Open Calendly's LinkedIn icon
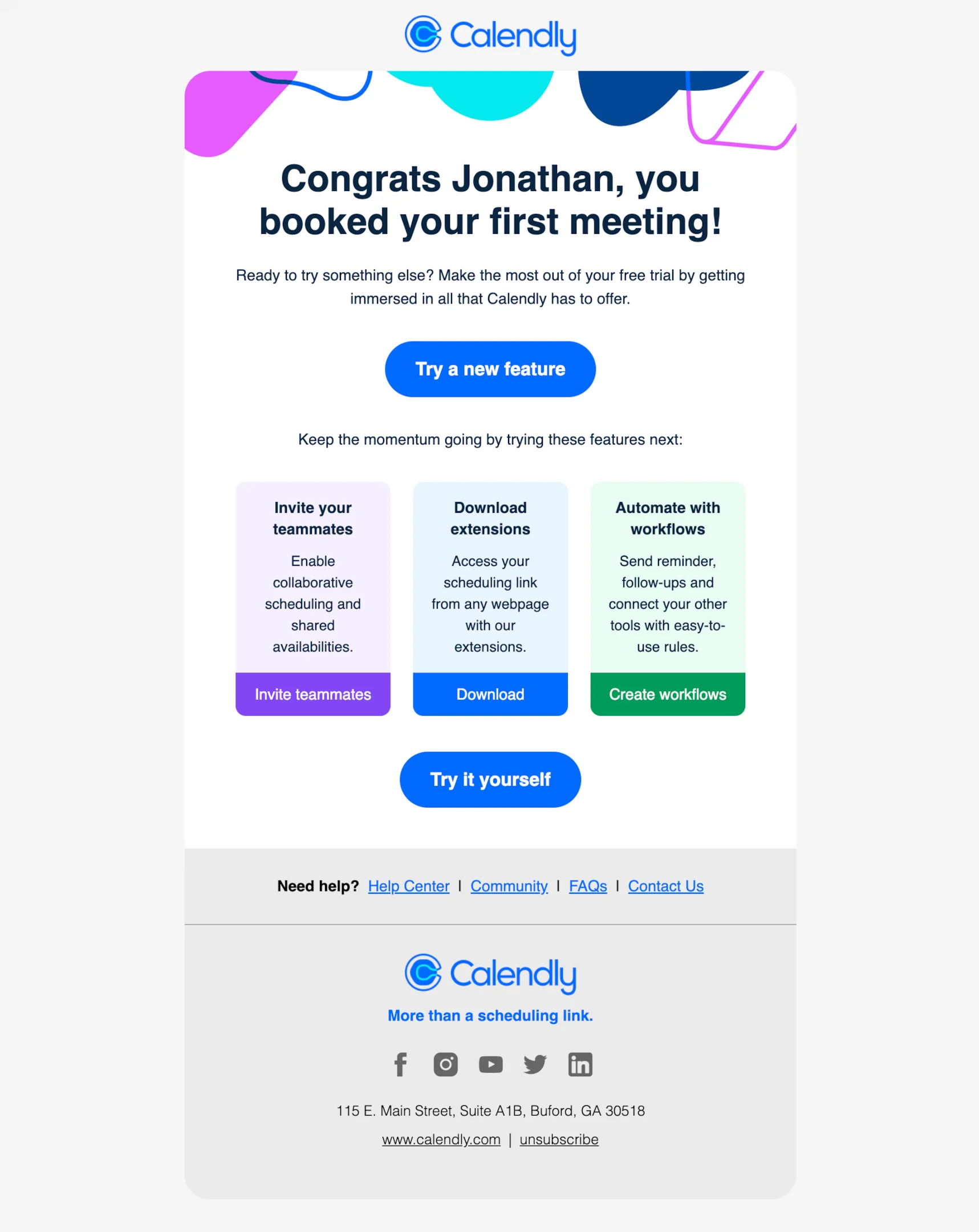Screen dimensions: 979x1232 (x=580, y=1064)
